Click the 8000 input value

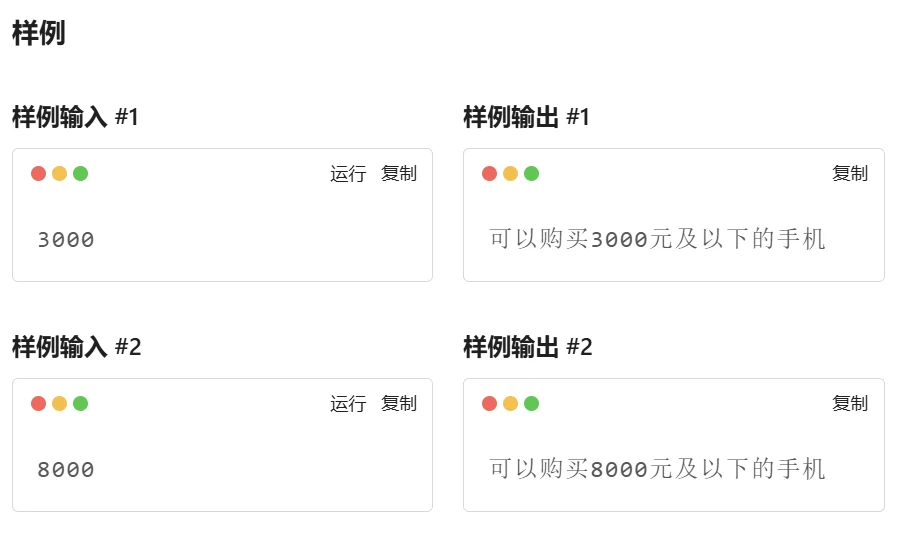tap(66, 470)
